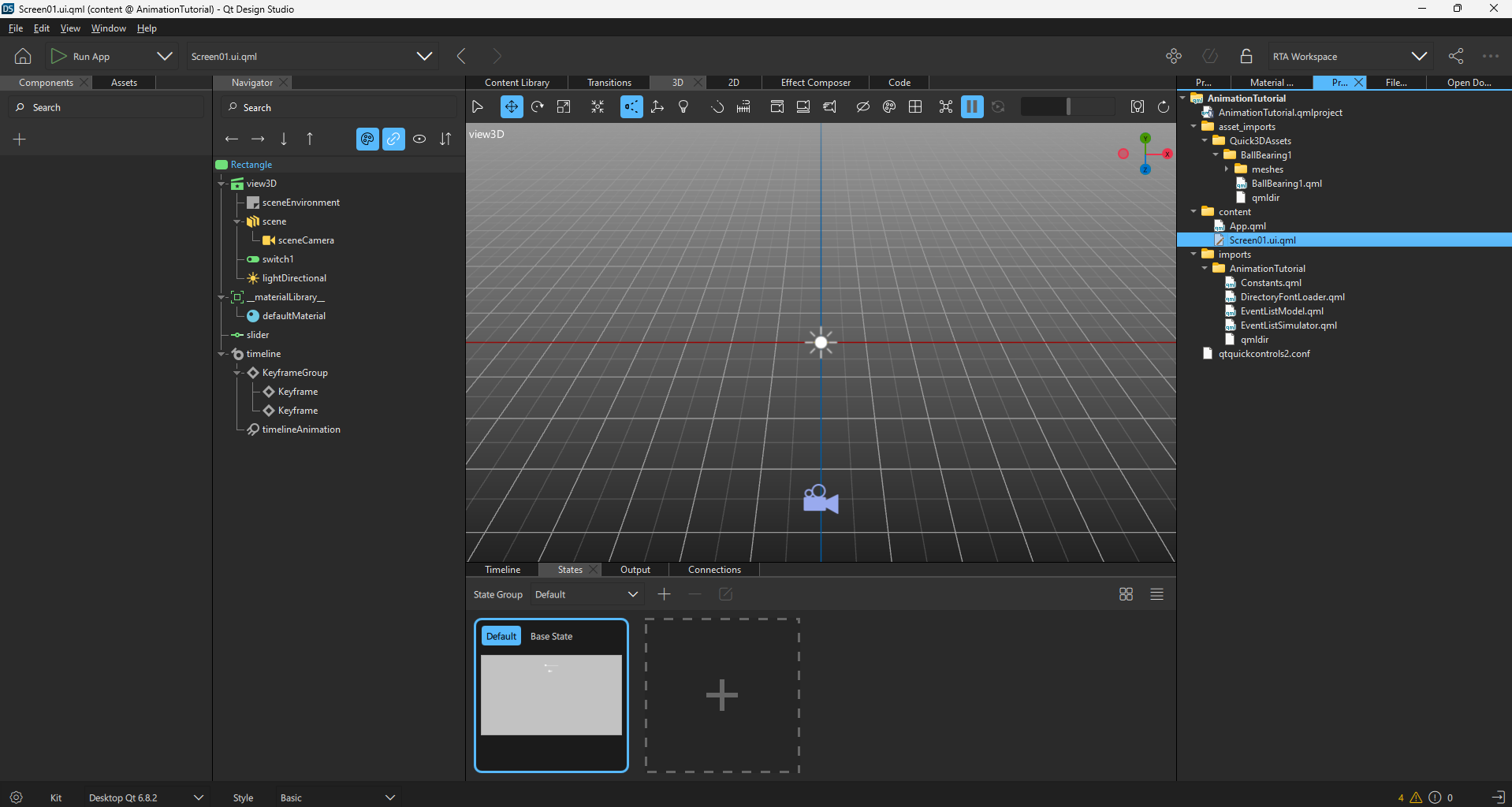
Task: Click the Run App button
Action: pos(81,56)
